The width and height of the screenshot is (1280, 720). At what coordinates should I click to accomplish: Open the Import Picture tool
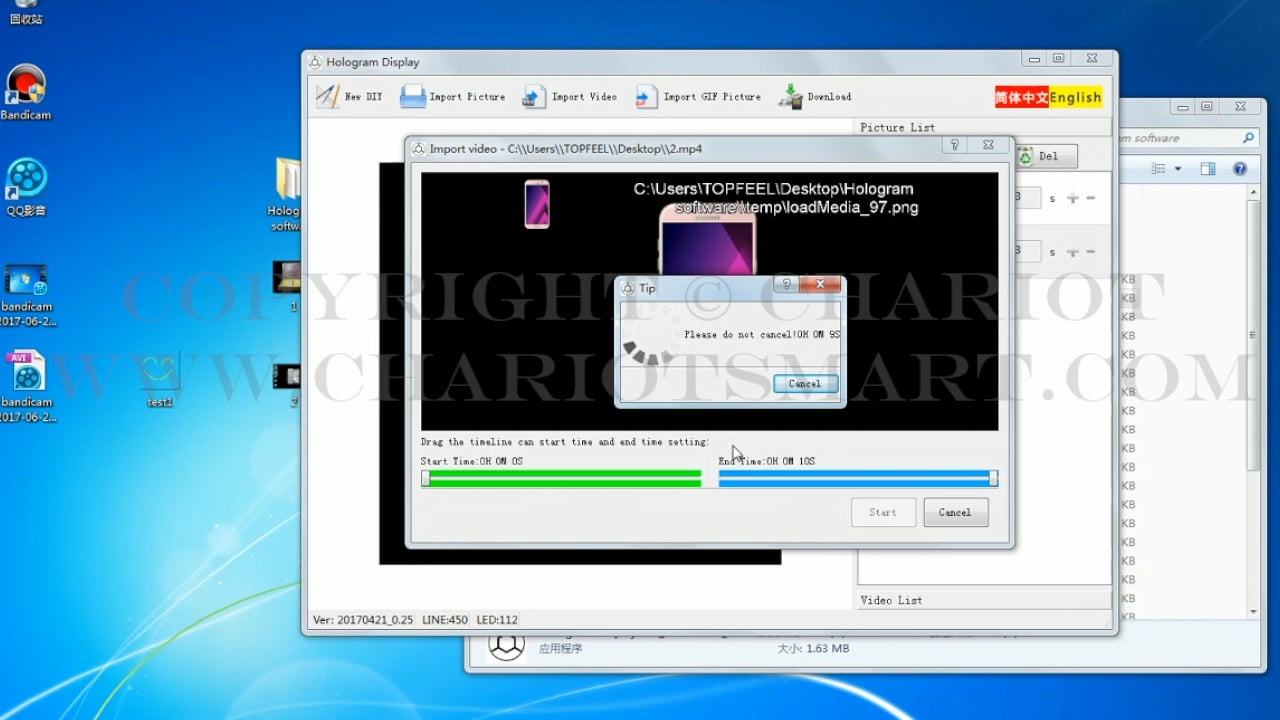click(413, 97)
